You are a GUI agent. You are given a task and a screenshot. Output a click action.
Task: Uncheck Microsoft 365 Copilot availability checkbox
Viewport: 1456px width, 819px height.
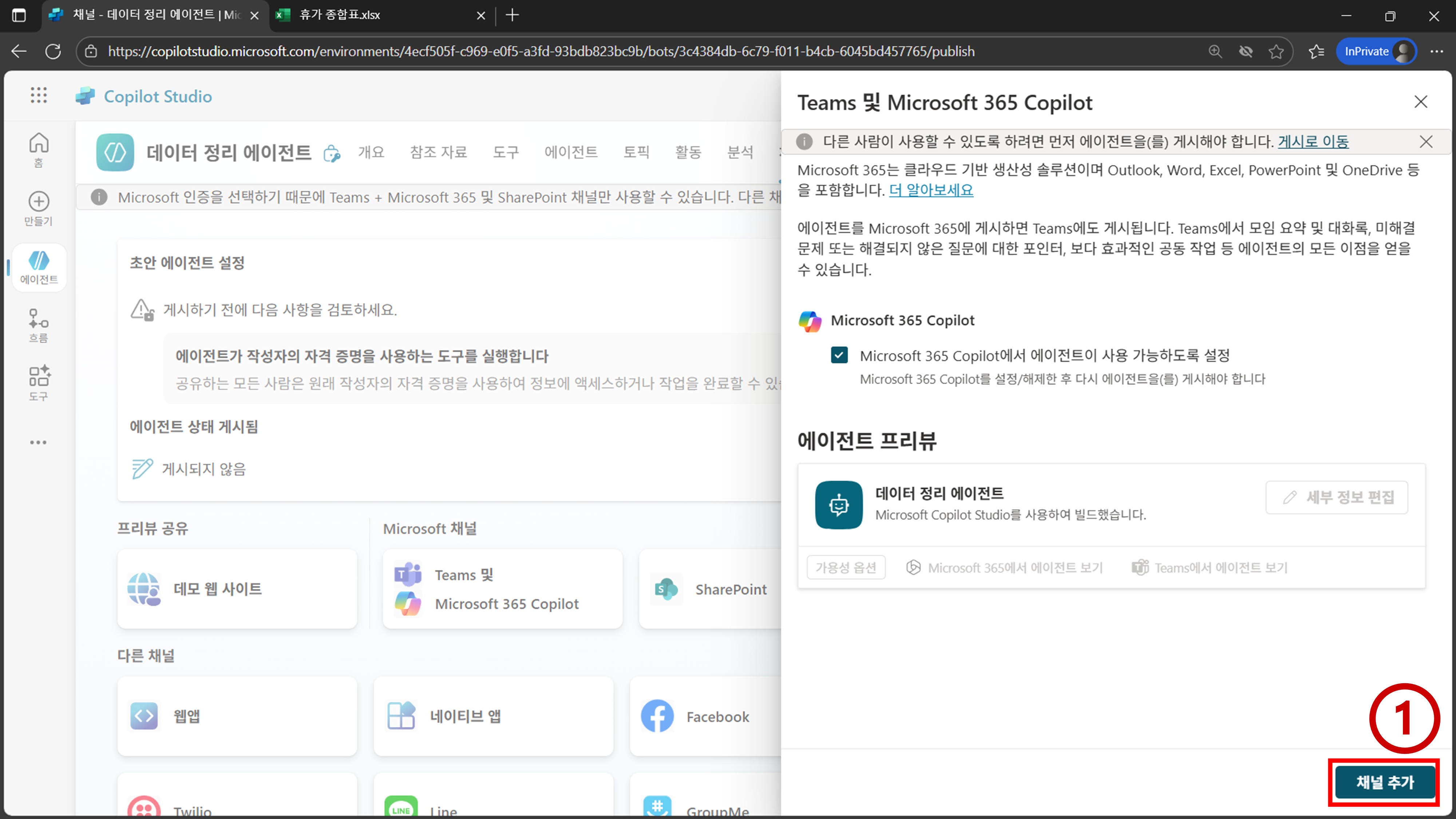pyautogui.click(x=839, y=356)
